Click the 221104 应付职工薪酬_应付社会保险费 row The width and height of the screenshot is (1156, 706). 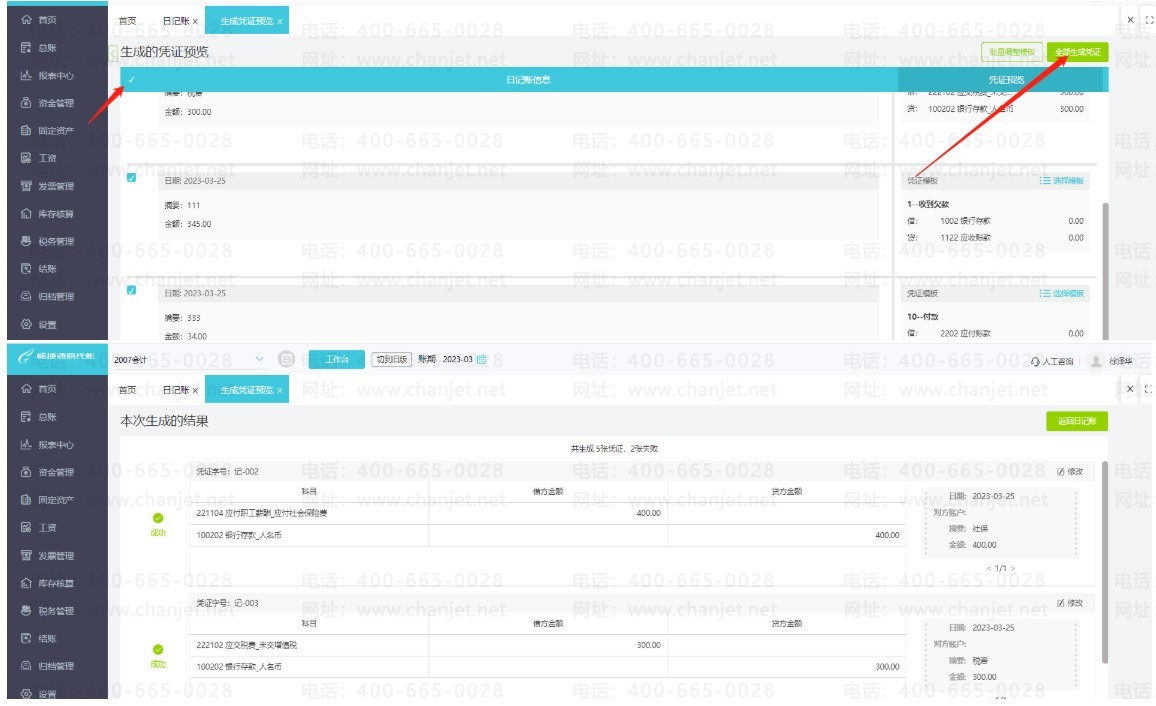pos(547,513)
